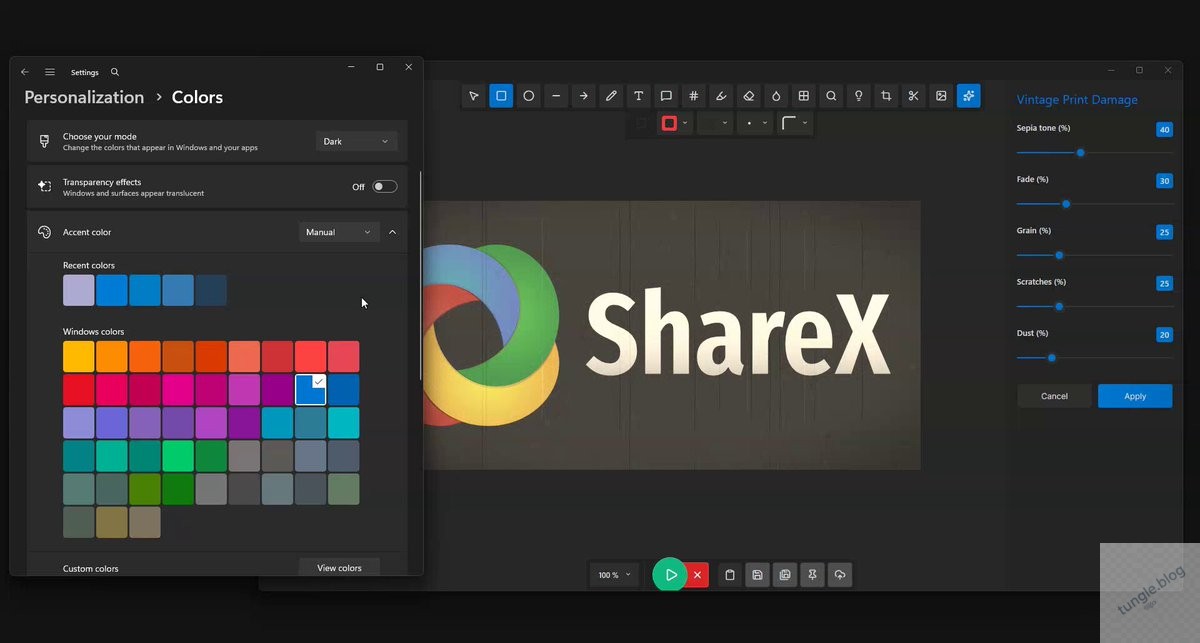Image resolution: width=1200 pixels, height=643 pixels.
Task: Click the Settings window scrollbar
Action: (420, 275)
